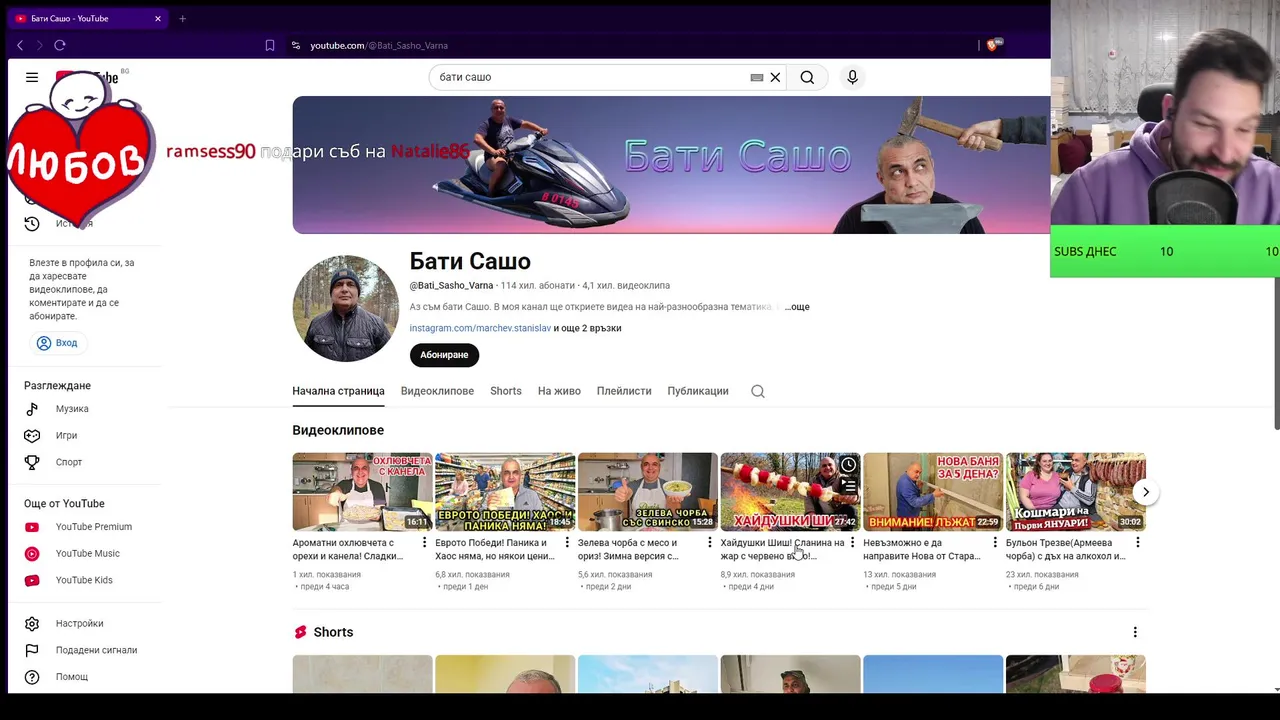Open the Охлювчета с канела video thumbnail

362,491
